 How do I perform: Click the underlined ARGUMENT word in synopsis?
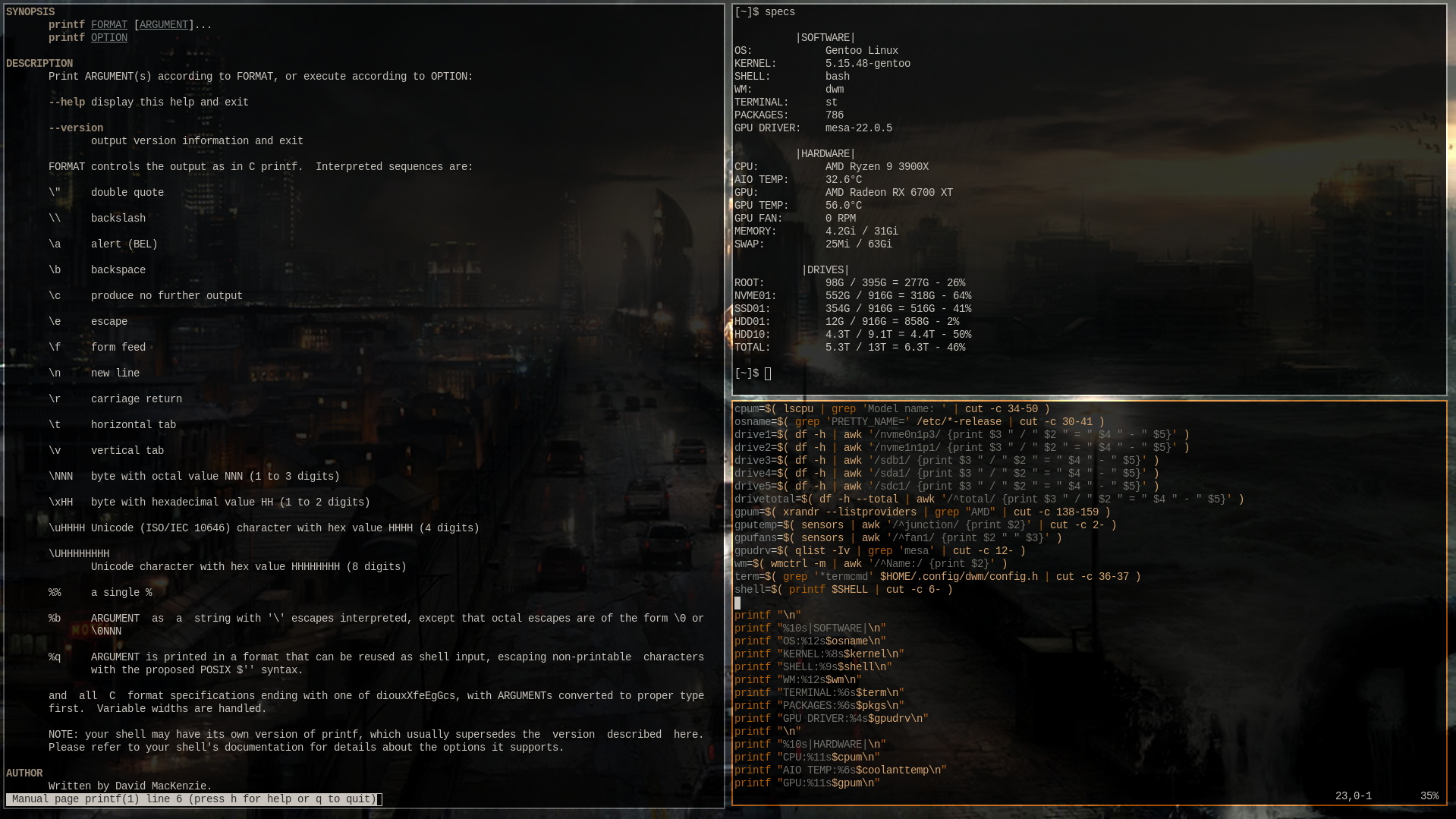[164, 25]
